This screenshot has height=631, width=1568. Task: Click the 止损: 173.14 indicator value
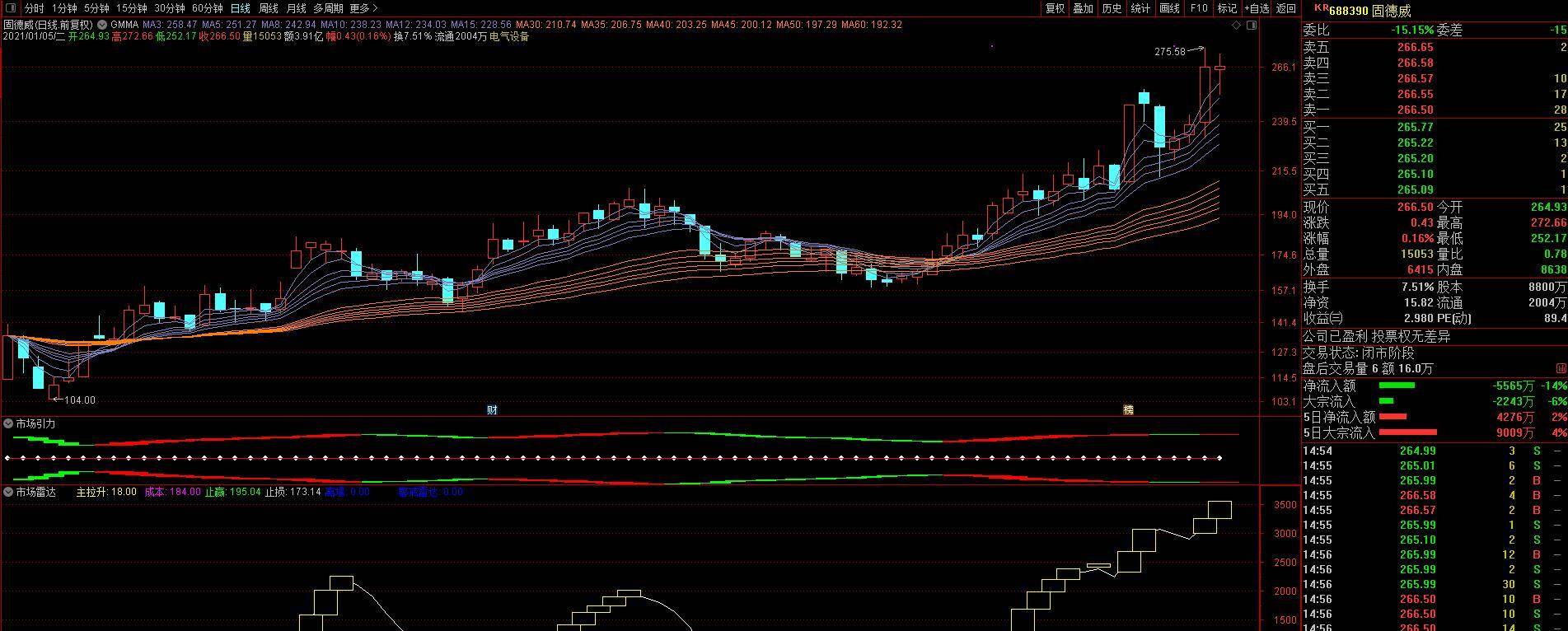(x=293, y=492)
